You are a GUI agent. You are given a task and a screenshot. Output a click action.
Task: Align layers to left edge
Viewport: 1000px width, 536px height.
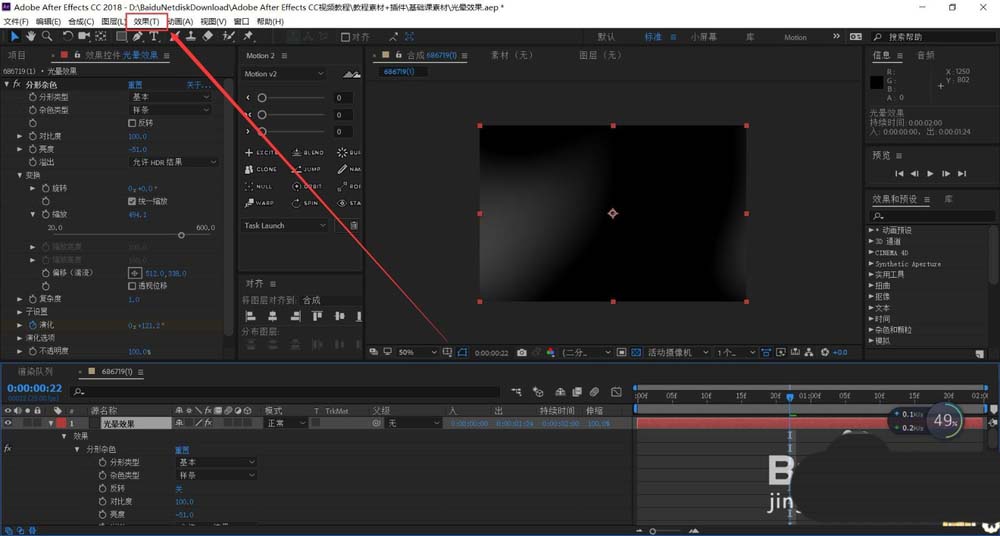[x=253, y=316]
